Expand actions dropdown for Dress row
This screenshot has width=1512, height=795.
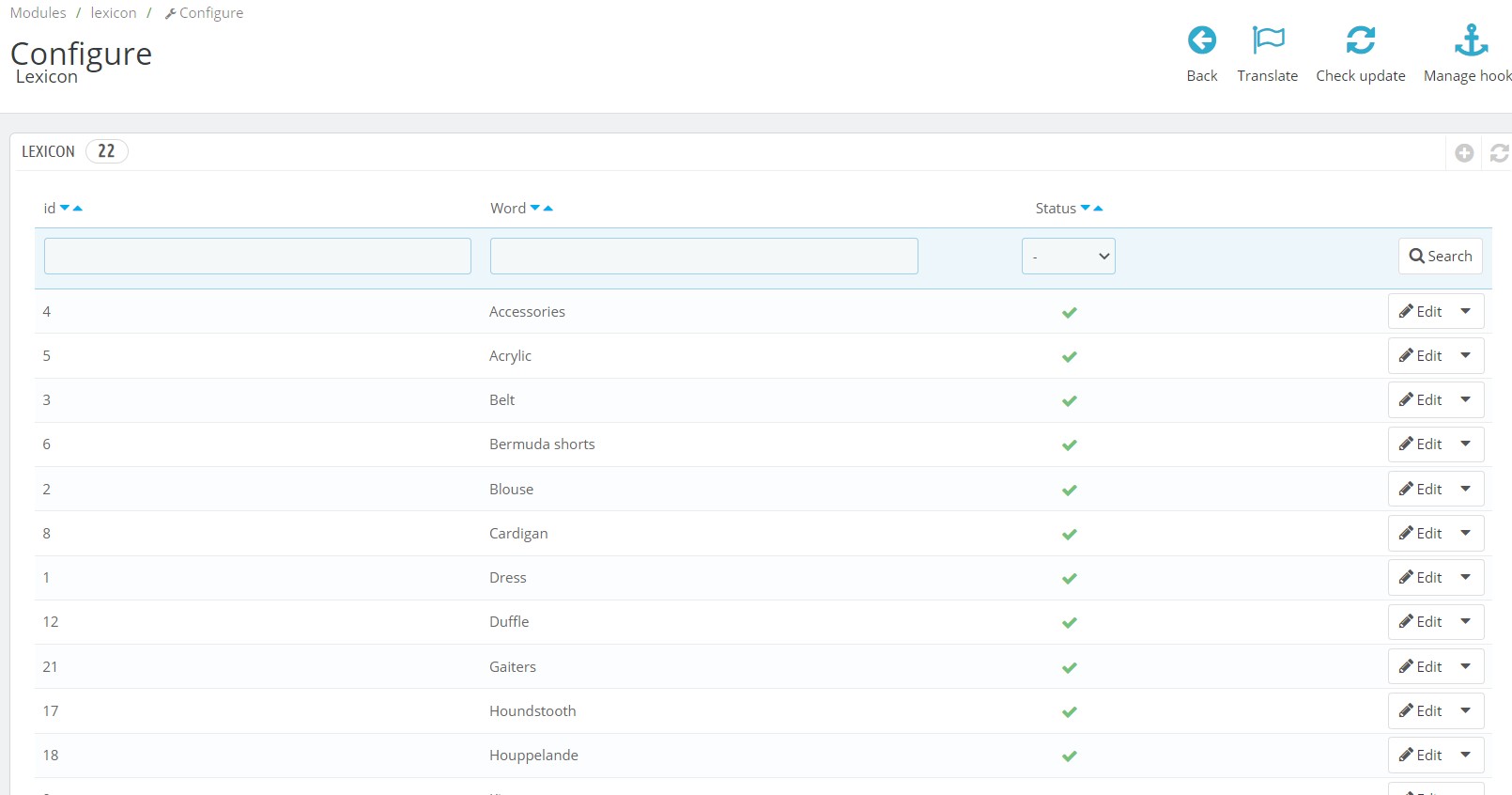click(1466, 577)
